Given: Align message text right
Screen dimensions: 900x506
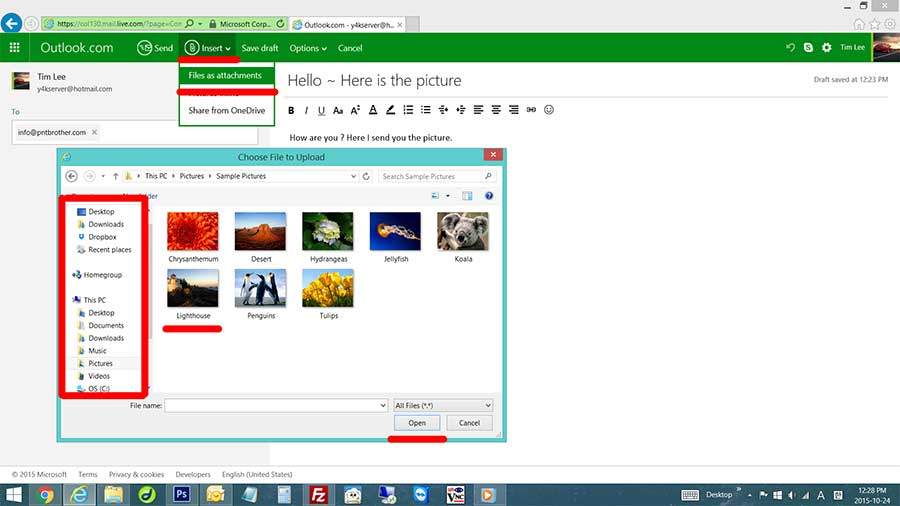Looking at the screenshot, I should (514, 110).
